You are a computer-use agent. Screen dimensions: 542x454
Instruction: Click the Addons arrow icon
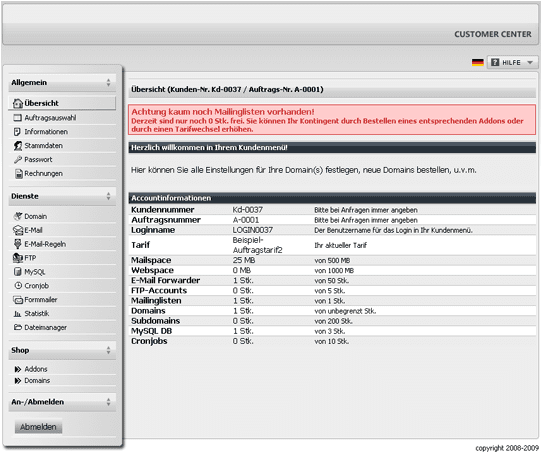tap(18, 369)
